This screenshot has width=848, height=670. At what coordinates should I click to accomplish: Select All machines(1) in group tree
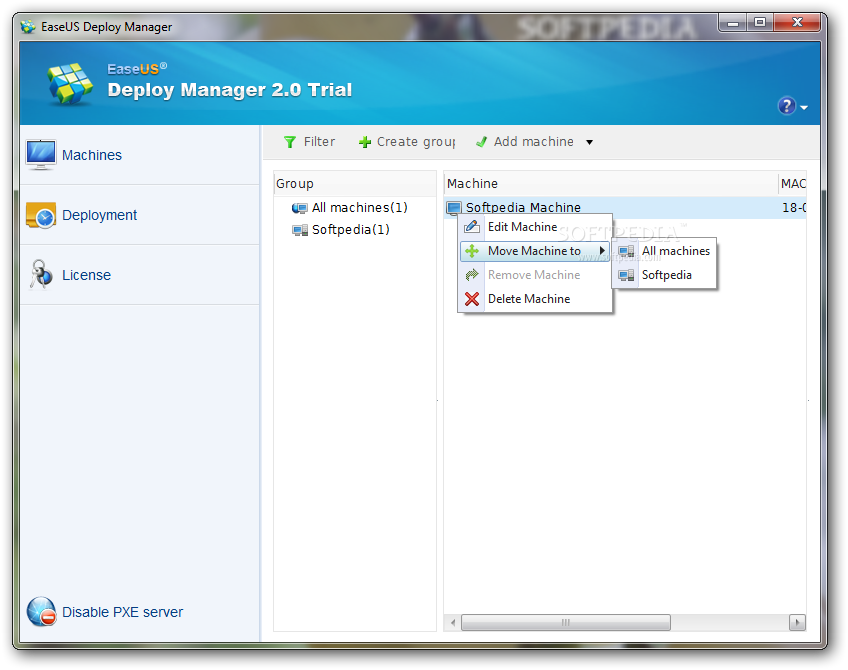coord(359,208)
